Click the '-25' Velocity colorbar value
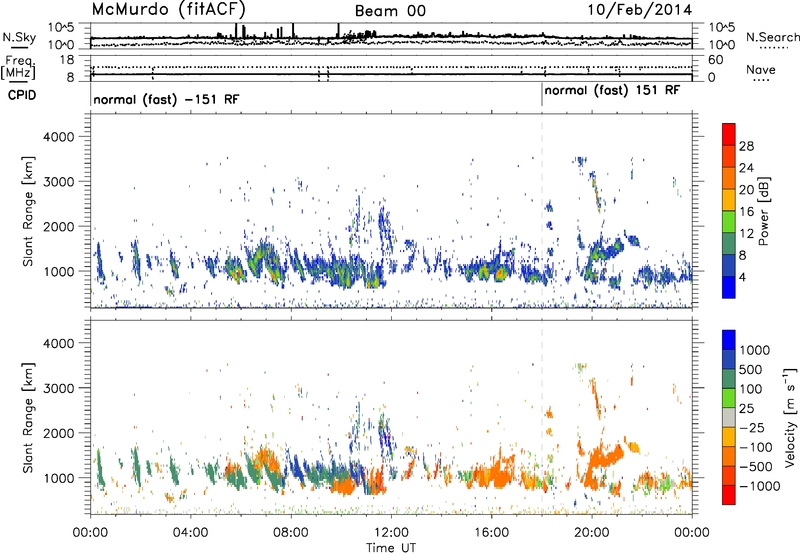800x554 pixels. pyautogui.click(x=753, y=428)
